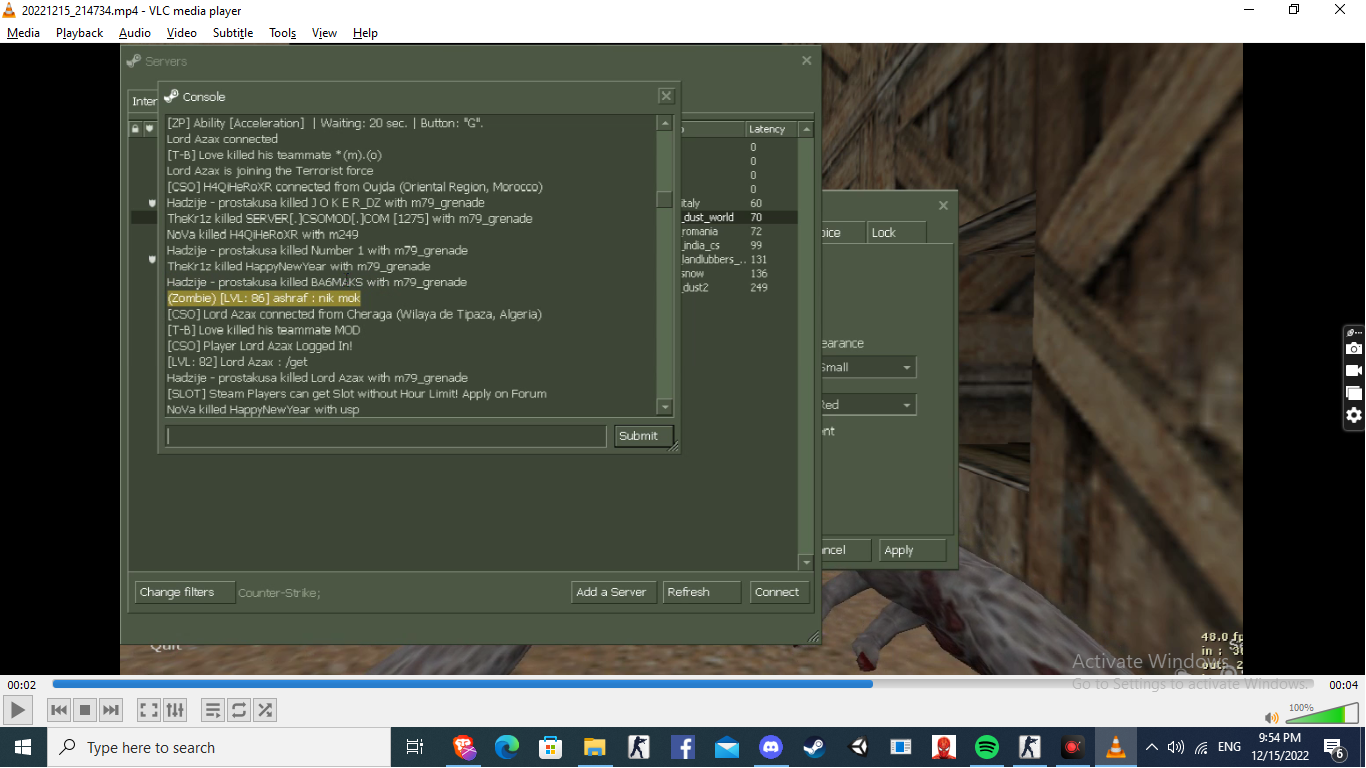
Task: Open Discord from the taskbar
Action: coord(770,747)
